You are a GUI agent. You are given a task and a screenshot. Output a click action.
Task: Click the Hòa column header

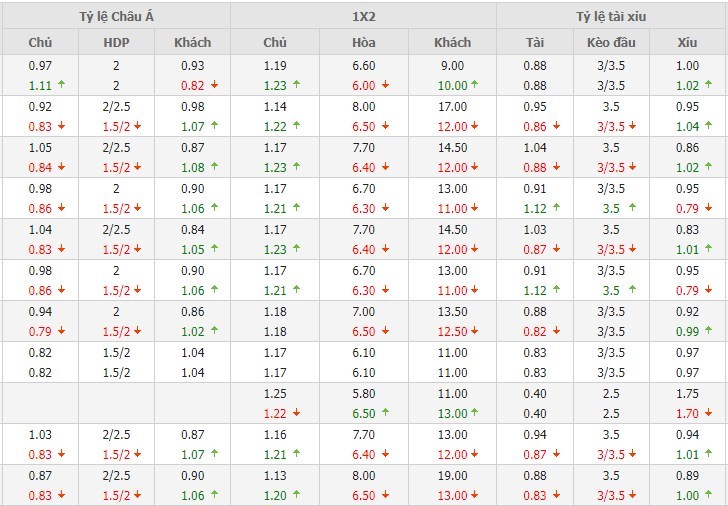(x=364, y=43)
